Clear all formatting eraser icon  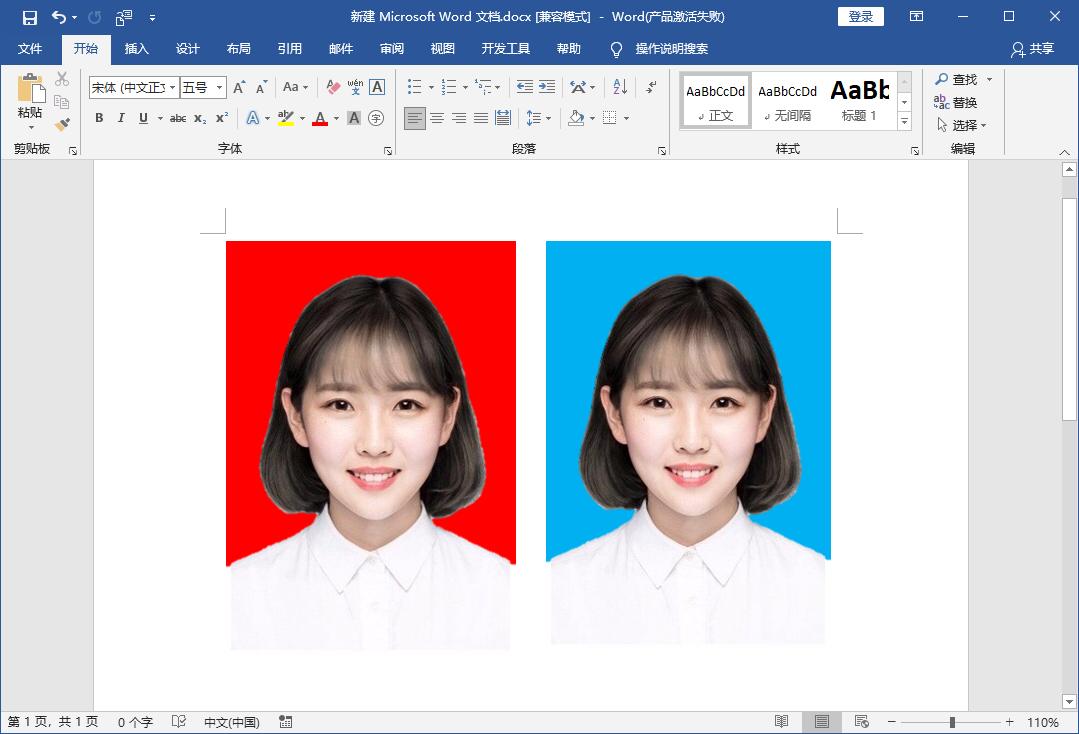point(333,87)
